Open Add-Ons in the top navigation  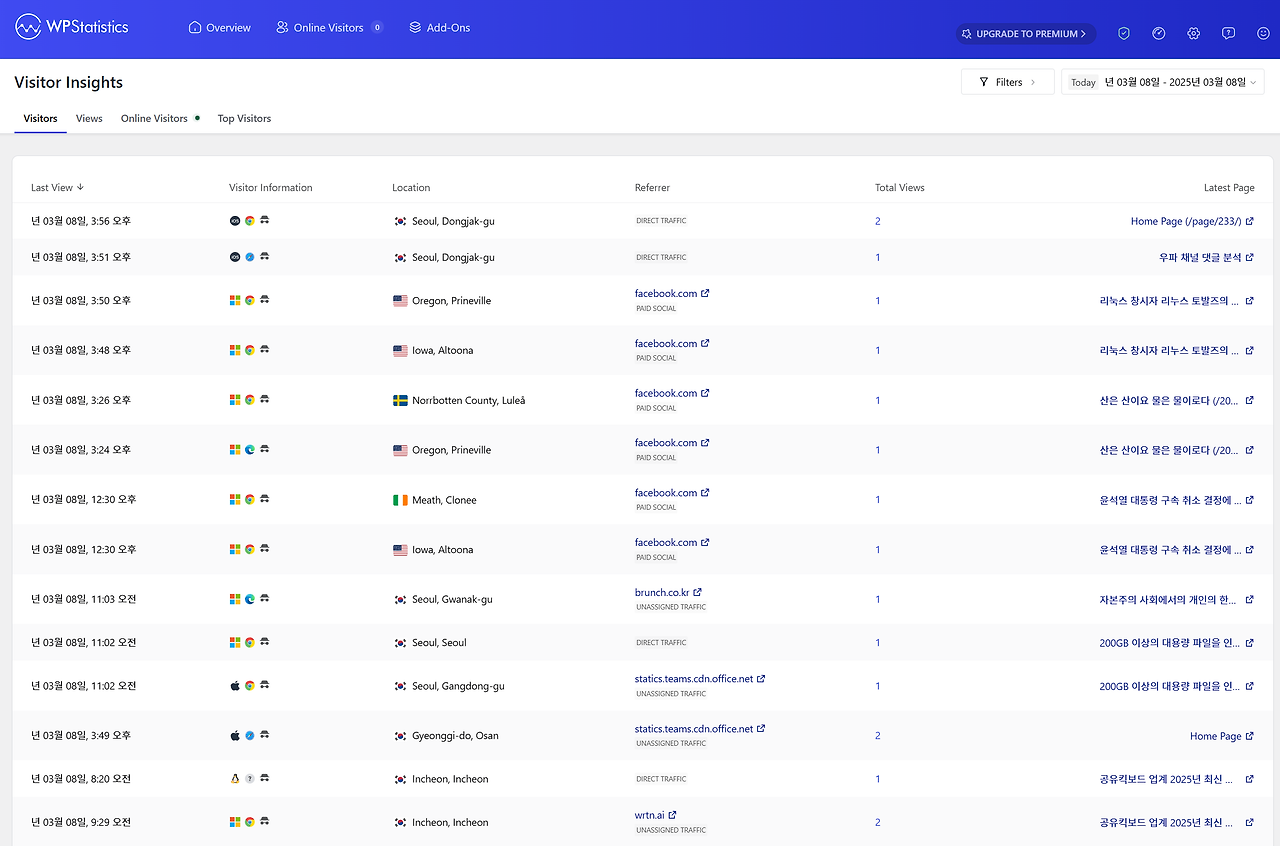coord(440,28)
